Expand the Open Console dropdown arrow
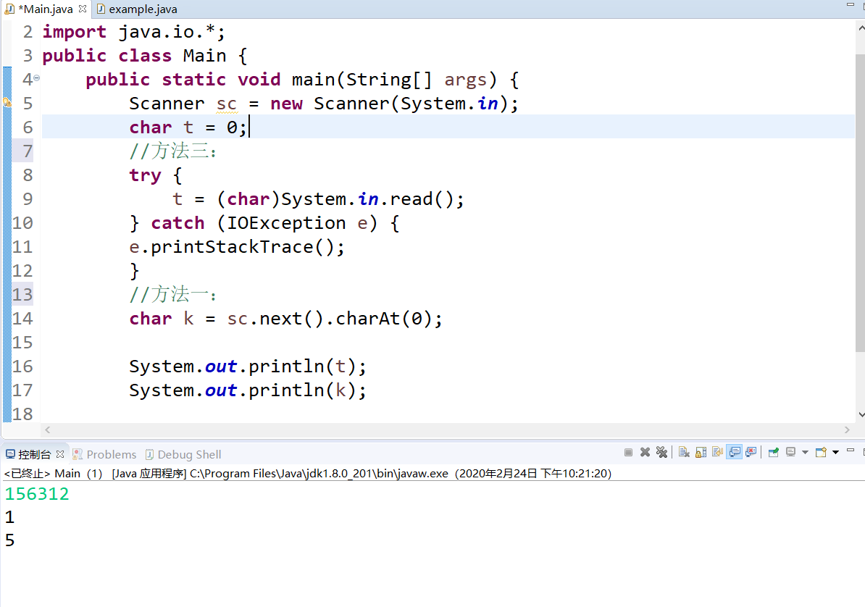This screenshot has height=607, width=865. tap(836, 452)
